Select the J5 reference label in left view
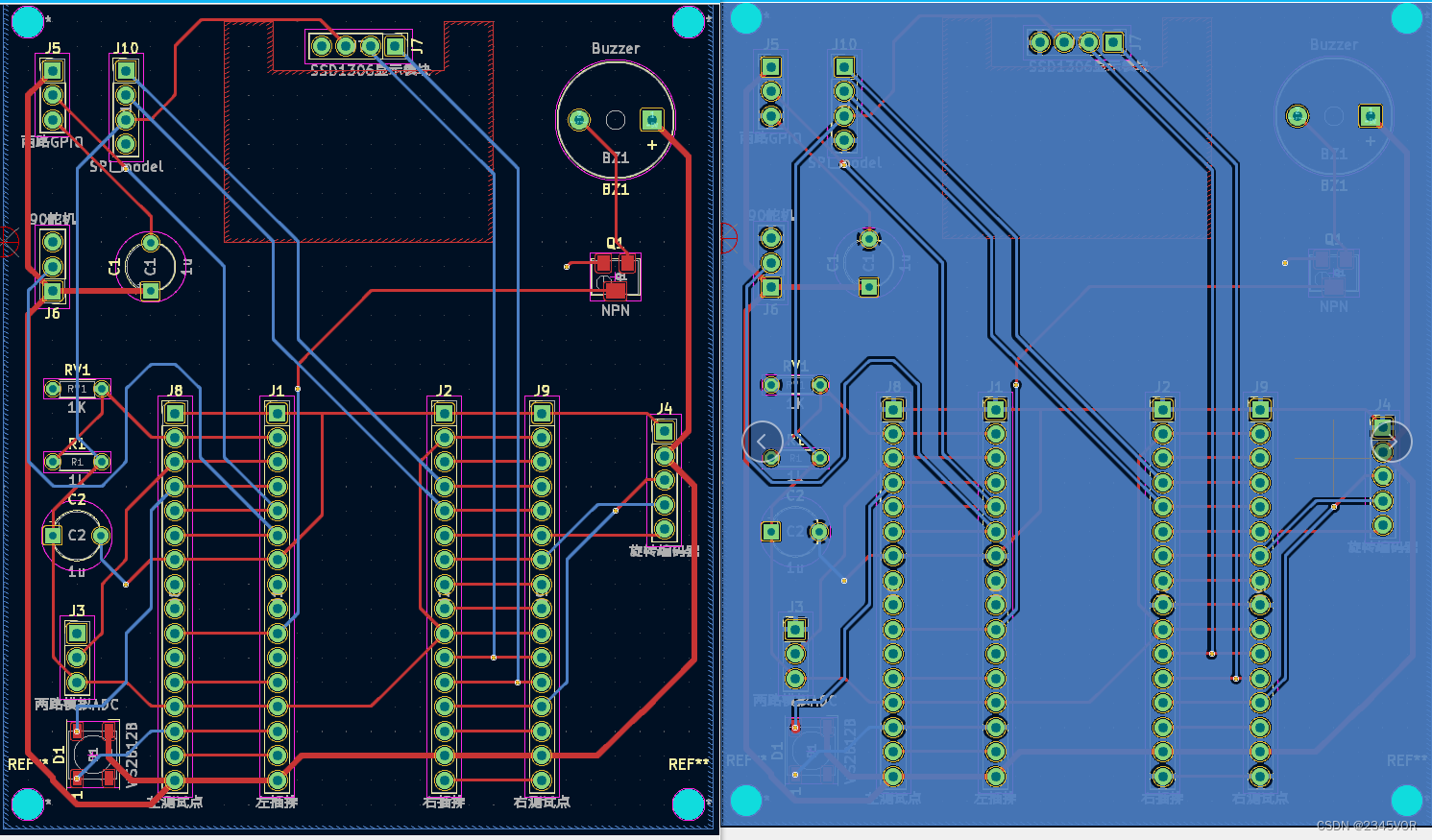Image resolution: width=1432 pixels, height=840 pixels. click(53, 47)
